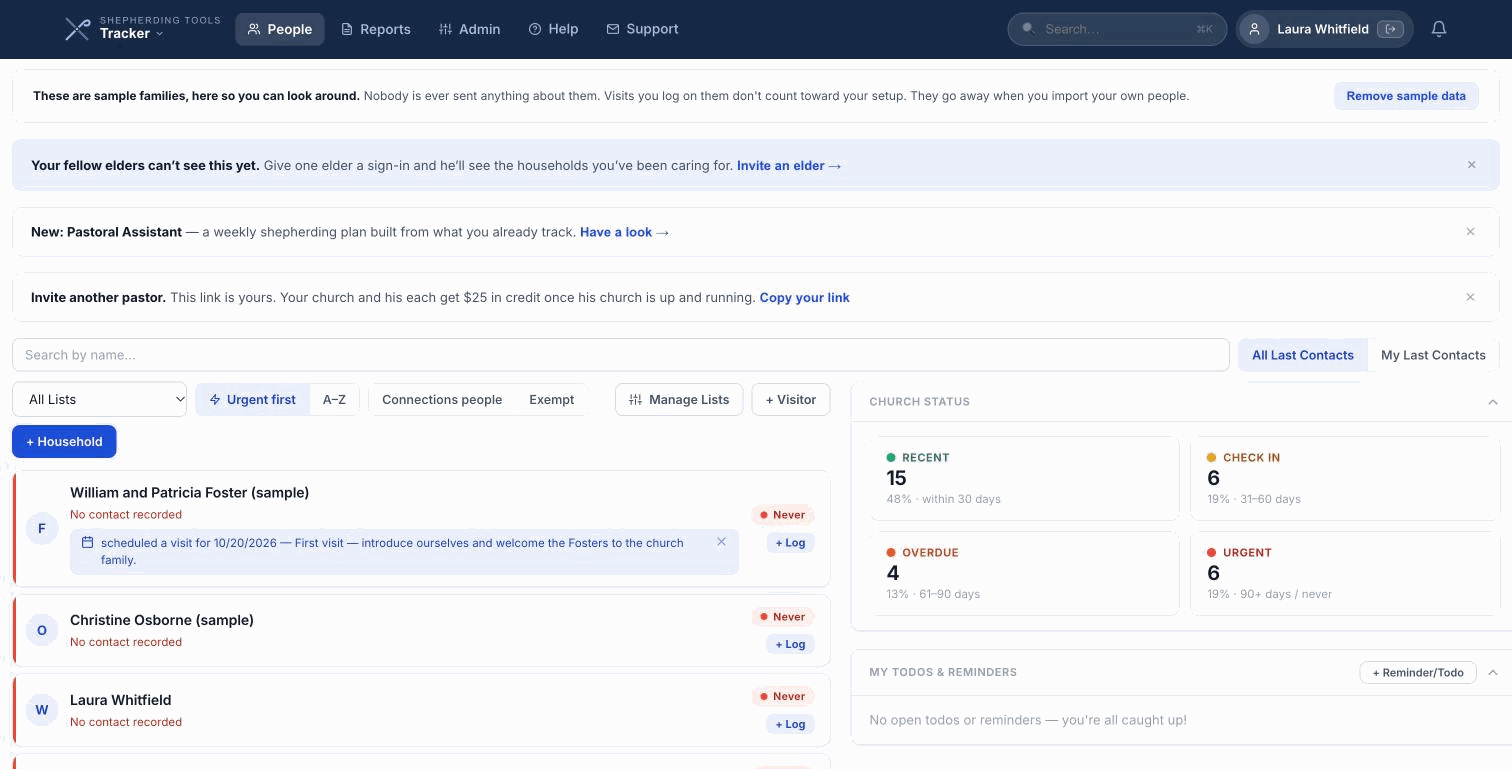
Task: Log a contact for William and Patricia Foster
Action: tap(790, 543)
